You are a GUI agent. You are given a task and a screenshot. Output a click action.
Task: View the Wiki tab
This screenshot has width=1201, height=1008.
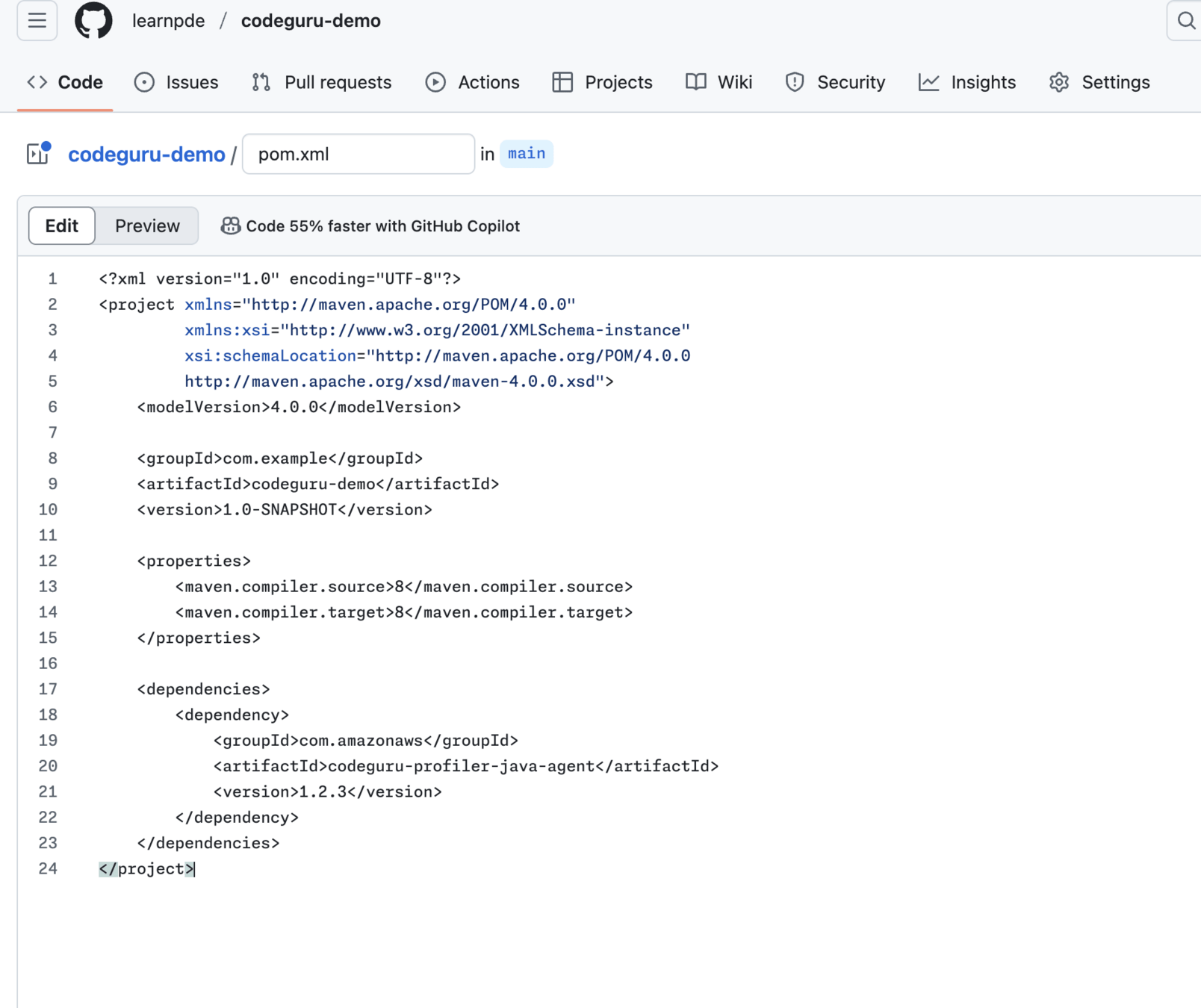tap(719, 82)
